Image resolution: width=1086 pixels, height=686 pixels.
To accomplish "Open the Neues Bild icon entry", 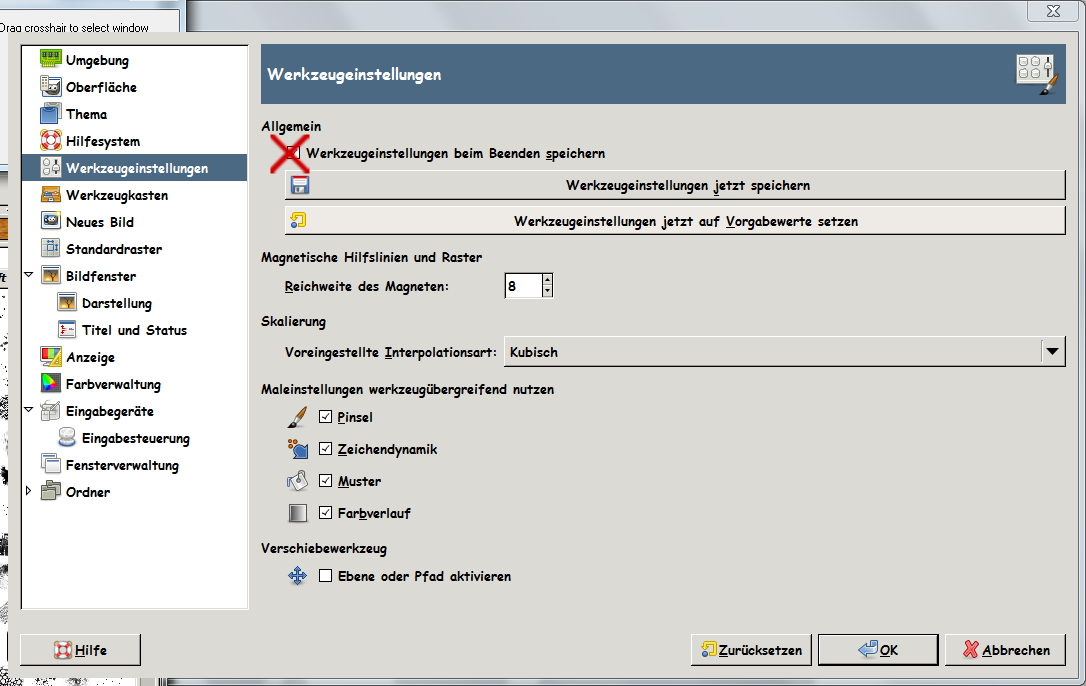I will [x=51, y=221].
